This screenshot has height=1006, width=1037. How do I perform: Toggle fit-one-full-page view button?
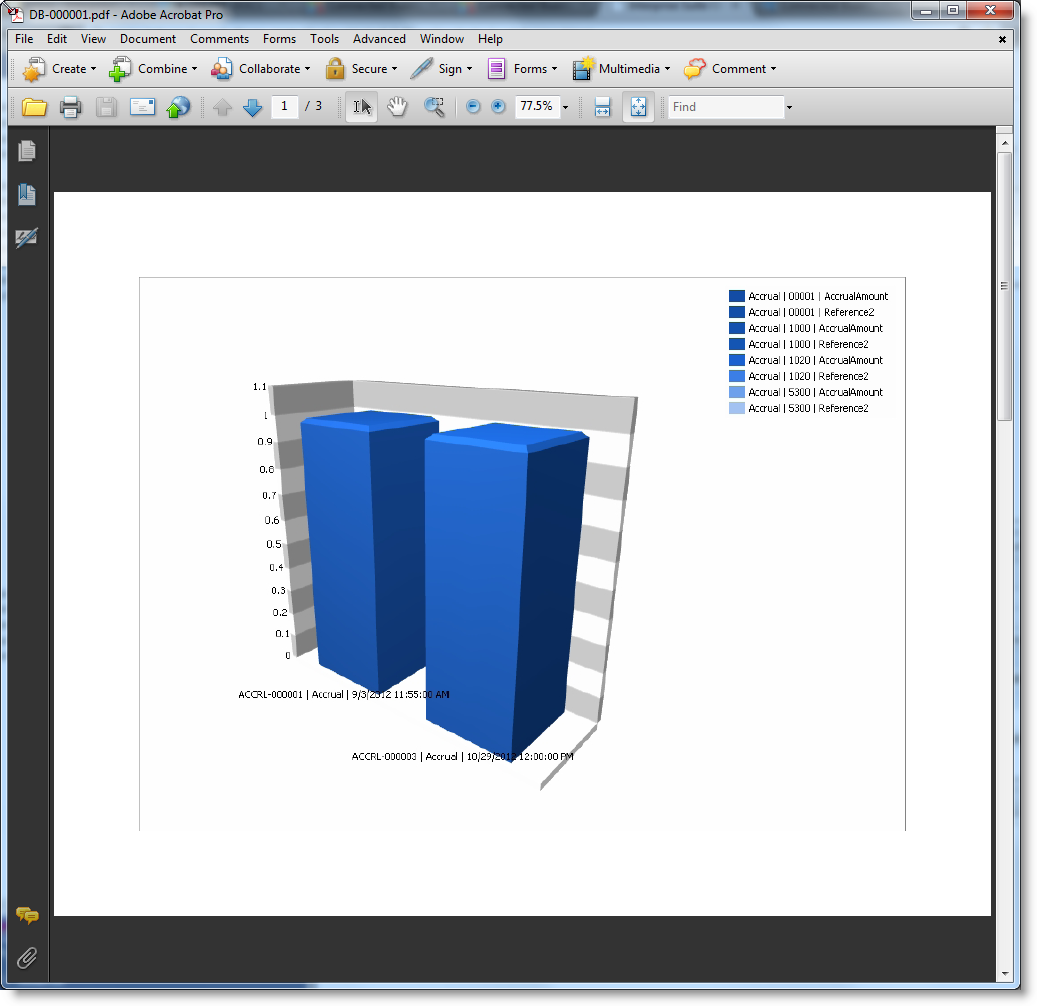[638, 107]
